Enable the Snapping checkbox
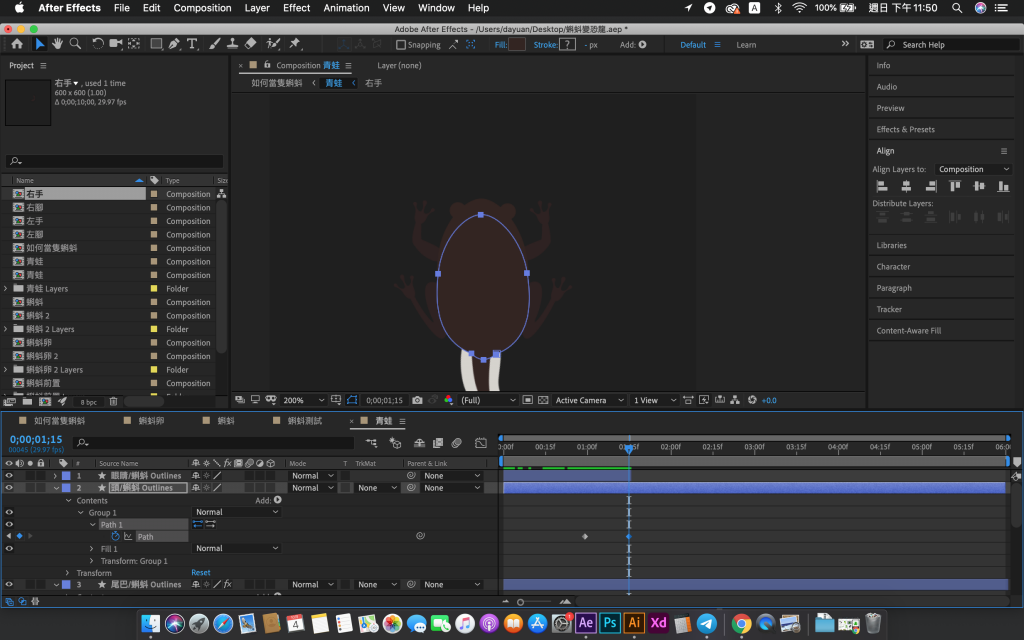Image resolution: width=1024 pixels, height=640 pixels. coord(401,45)
